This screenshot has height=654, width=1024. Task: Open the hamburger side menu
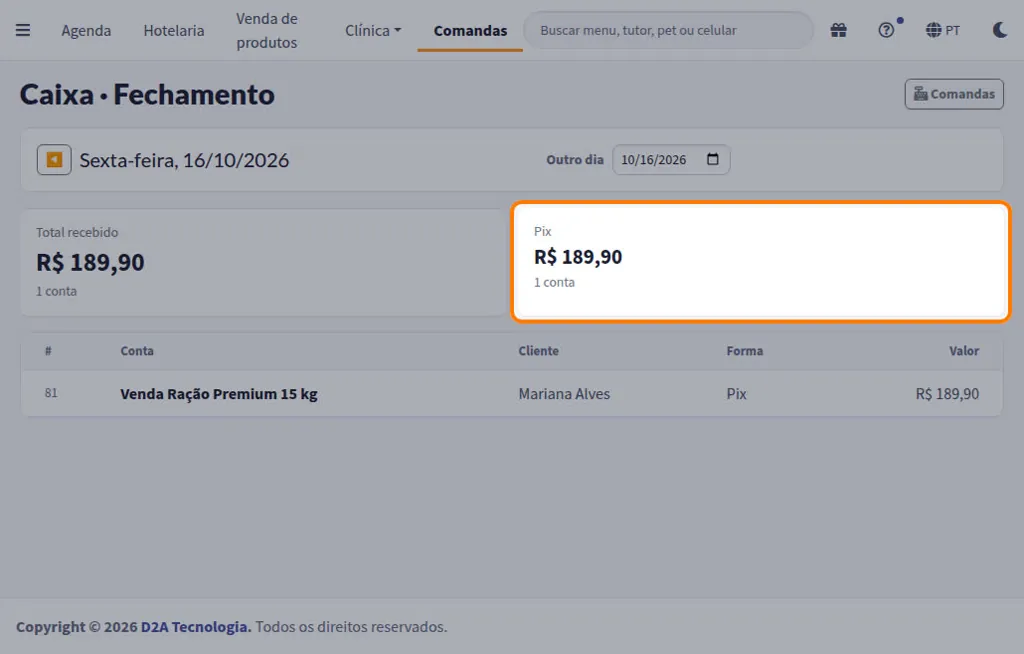click(23, 30)
